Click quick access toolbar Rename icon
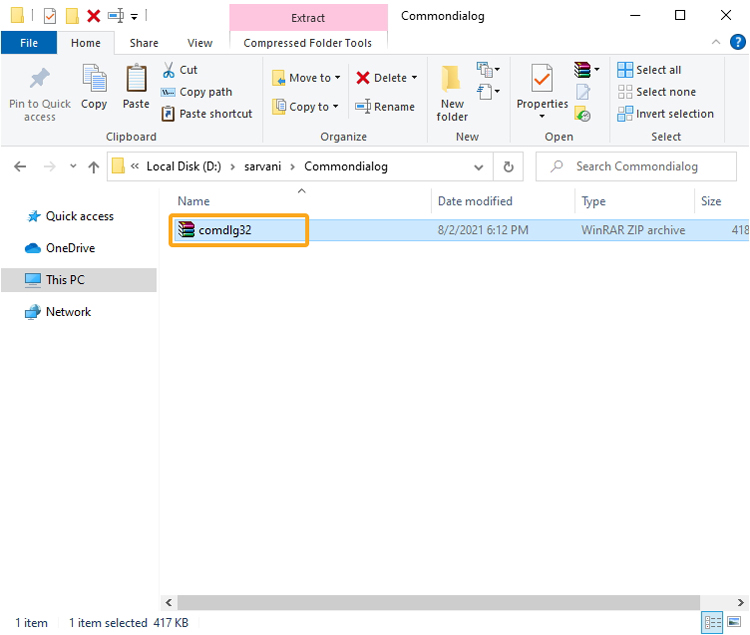 click(116, 16)
